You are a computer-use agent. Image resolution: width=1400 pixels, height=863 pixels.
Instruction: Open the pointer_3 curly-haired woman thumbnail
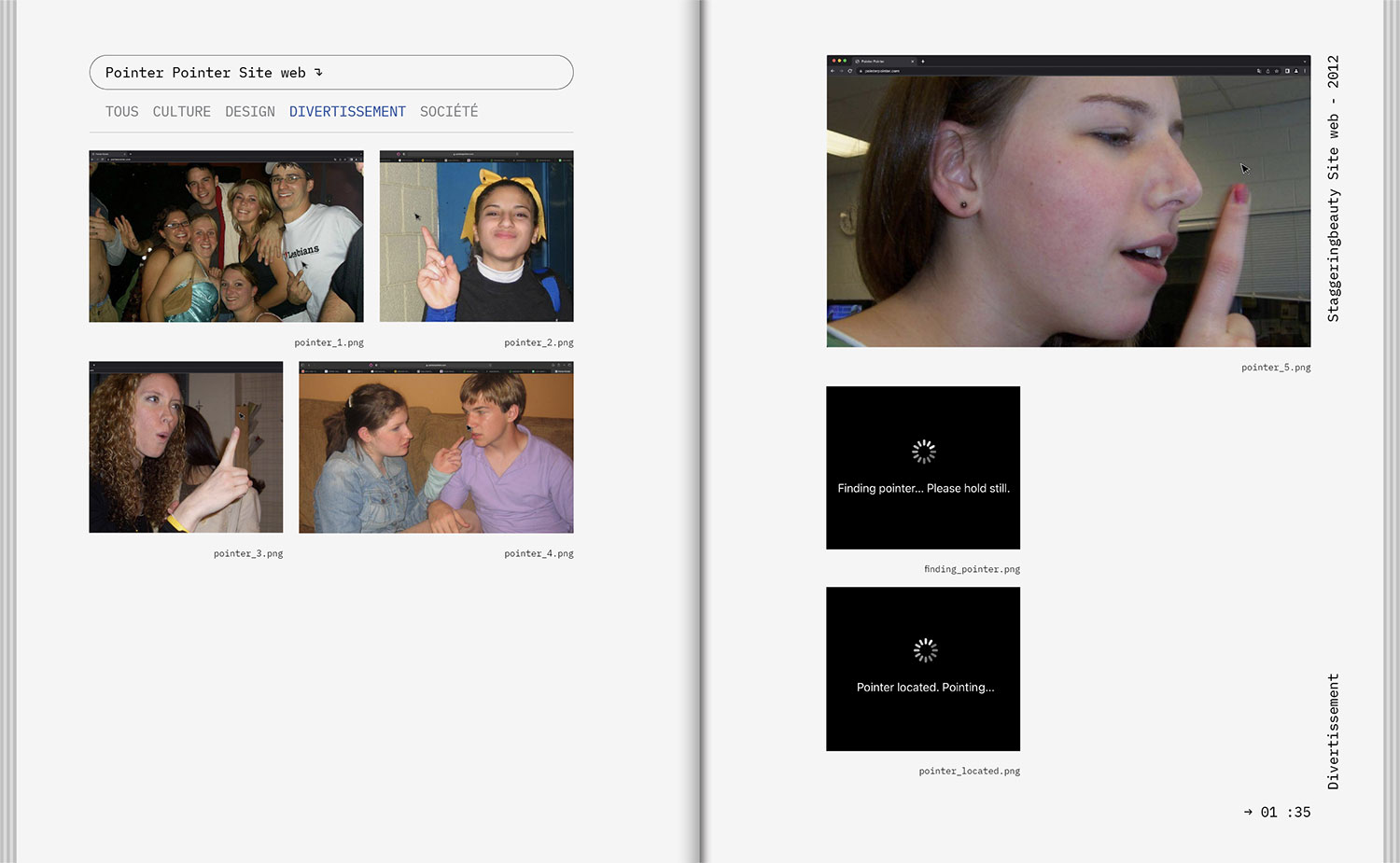tap(186, 447)
